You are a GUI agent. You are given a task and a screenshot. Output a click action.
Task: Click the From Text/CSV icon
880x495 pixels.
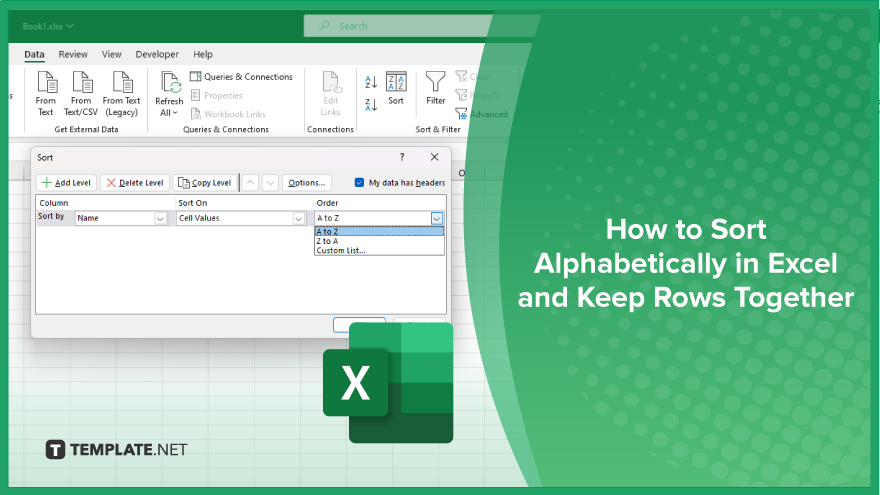click(82, 82)
